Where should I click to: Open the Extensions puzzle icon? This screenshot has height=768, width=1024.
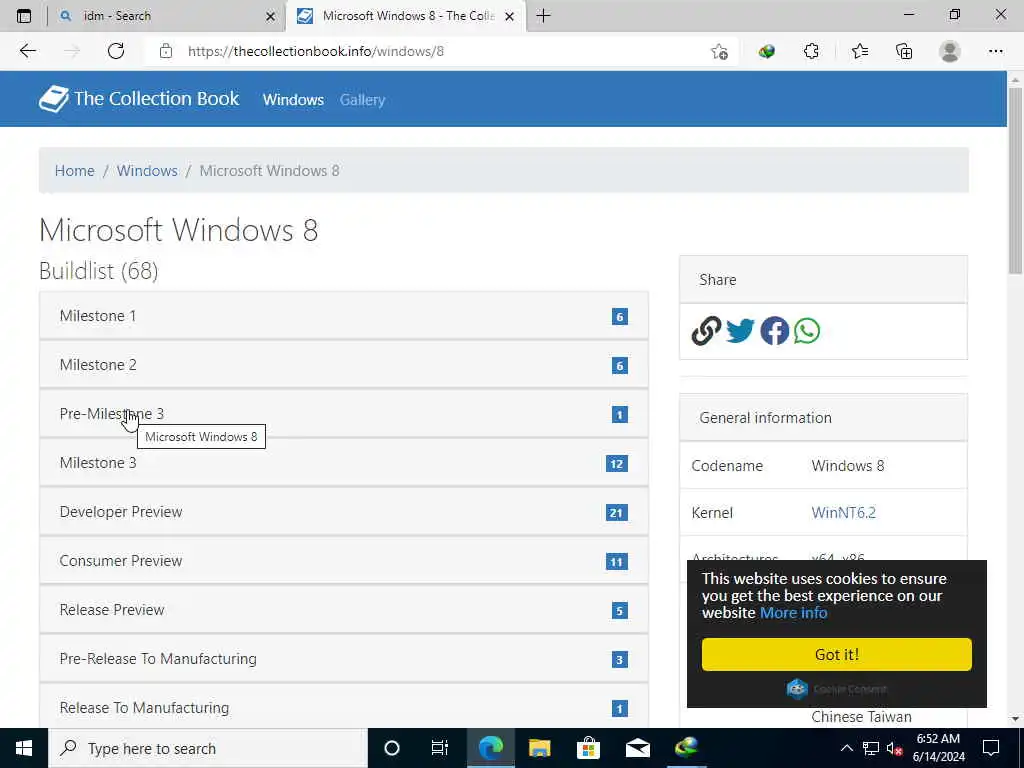(811, 51)
